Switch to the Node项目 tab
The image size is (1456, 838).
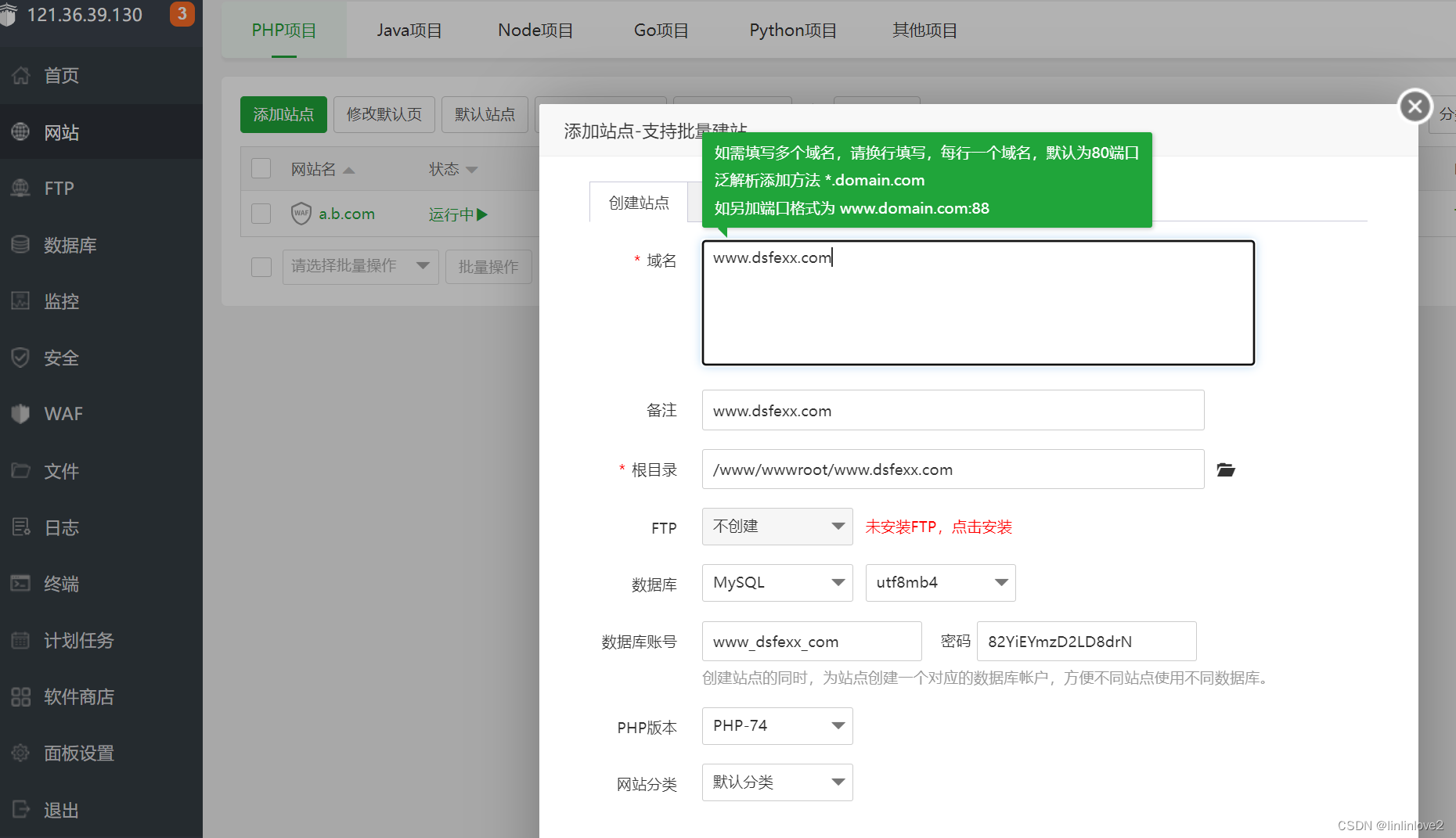coord(535,30)
